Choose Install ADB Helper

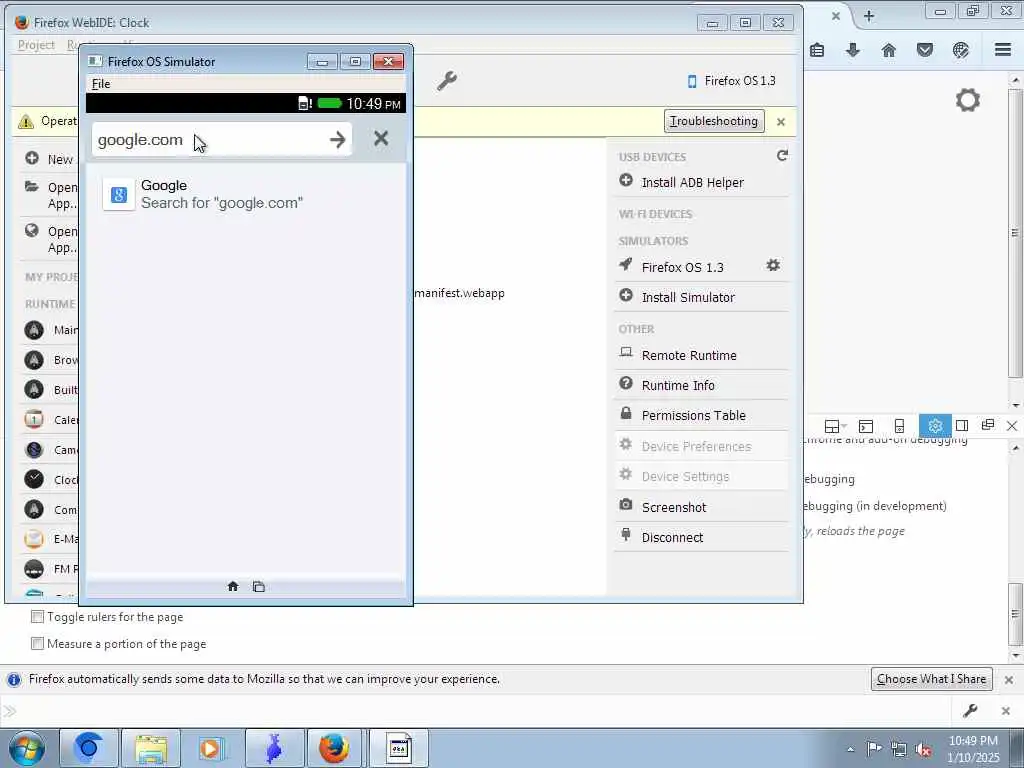701,182
